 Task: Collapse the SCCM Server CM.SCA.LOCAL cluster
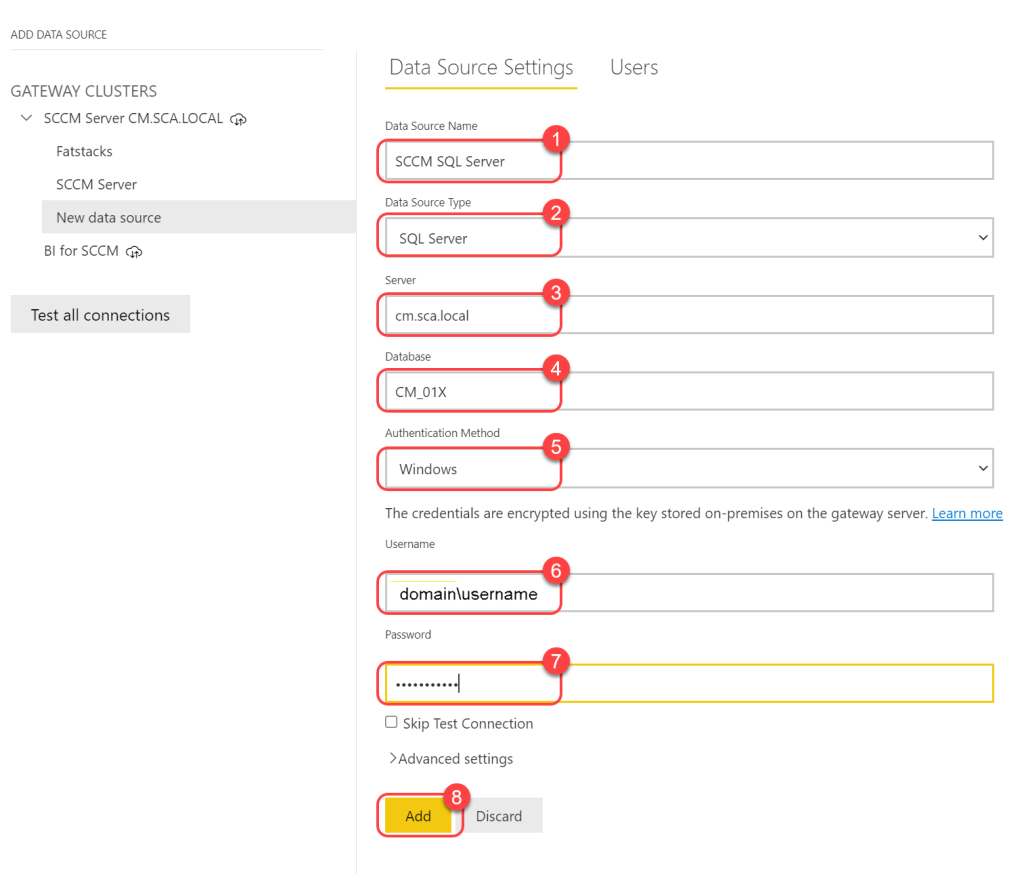(26, 119)
